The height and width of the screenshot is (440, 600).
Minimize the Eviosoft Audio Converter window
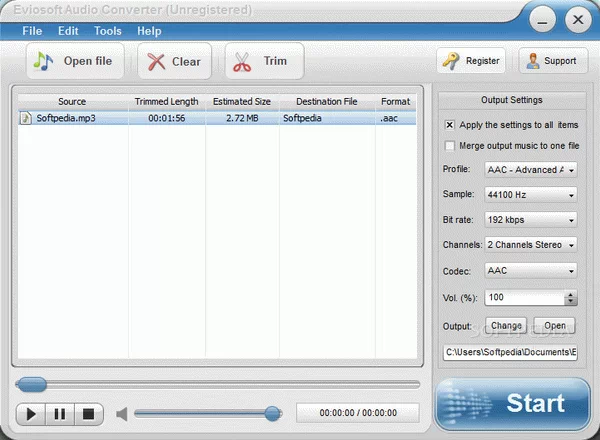[543, 20]
